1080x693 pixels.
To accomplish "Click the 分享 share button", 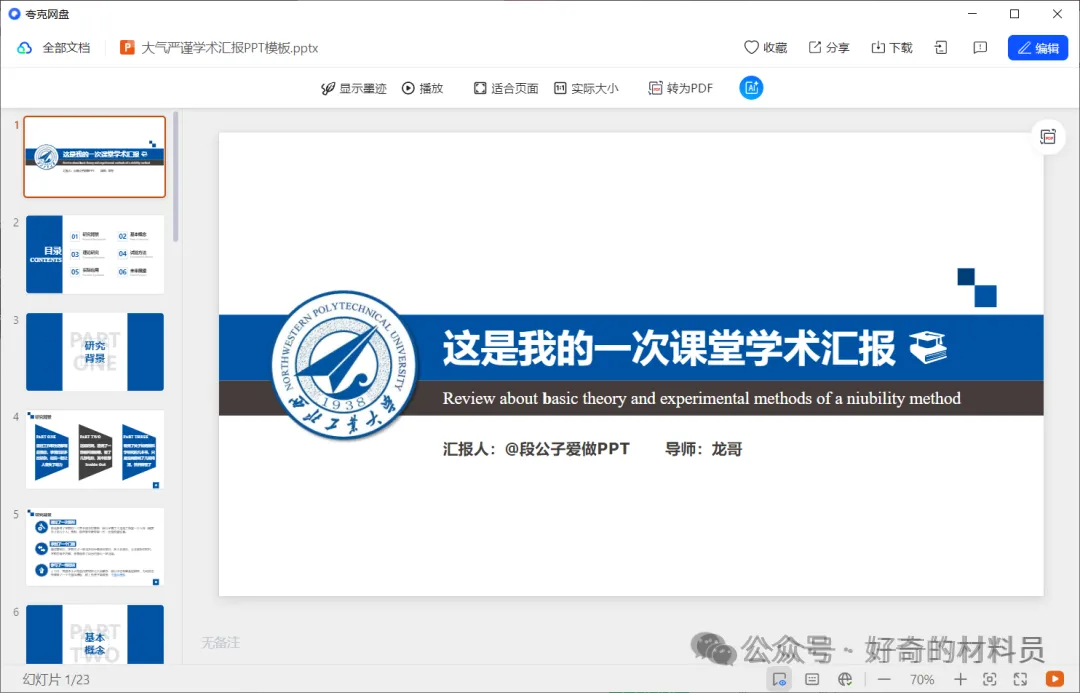I will click(x=829, y=48).
